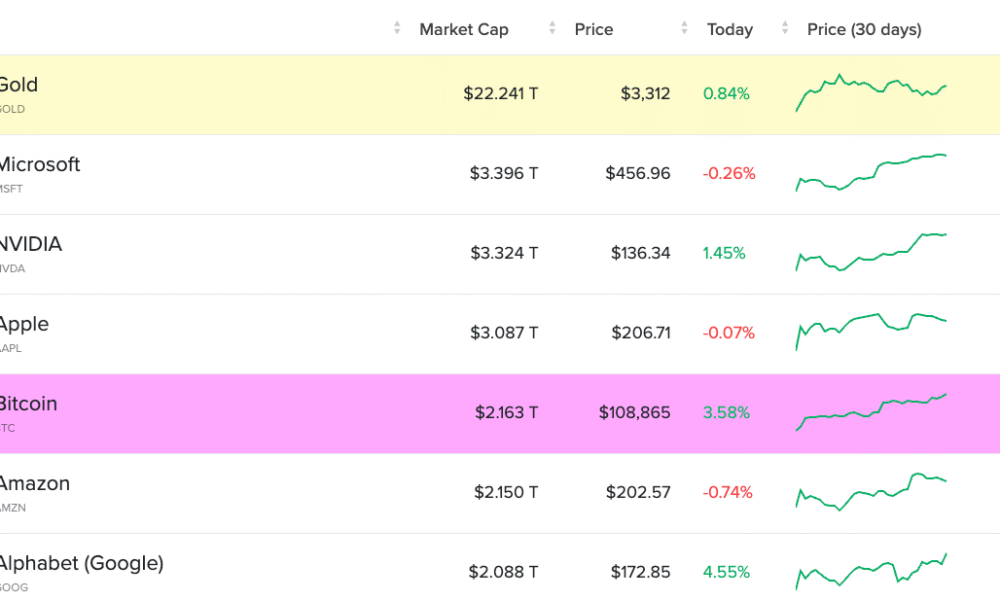Click the ticker symbol under Gold
The width and height of the screenshot is (1000, 600).
click(x=12, y=109)
